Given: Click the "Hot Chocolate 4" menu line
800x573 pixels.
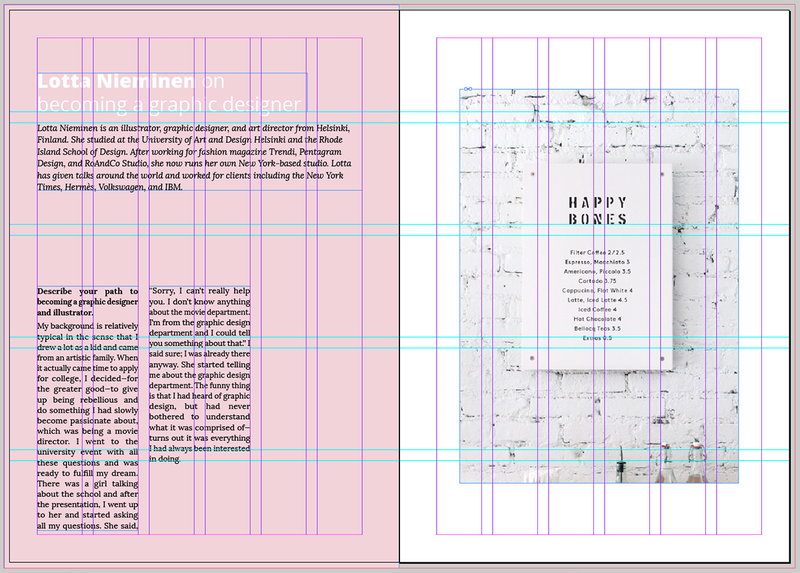Looking at the screenshot, I should coord(599,319).
